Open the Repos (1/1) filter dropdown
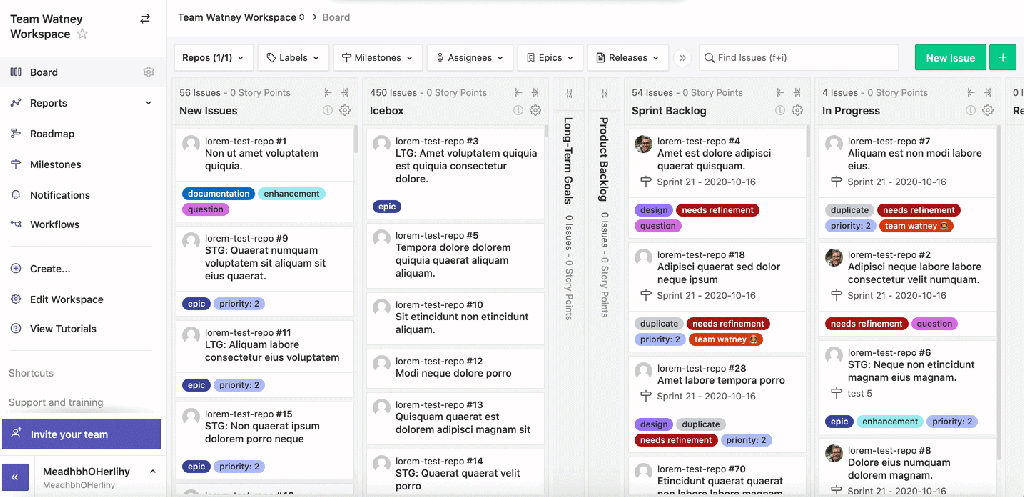This screenshot has width=1024, height=497. (x=214, y=57)
